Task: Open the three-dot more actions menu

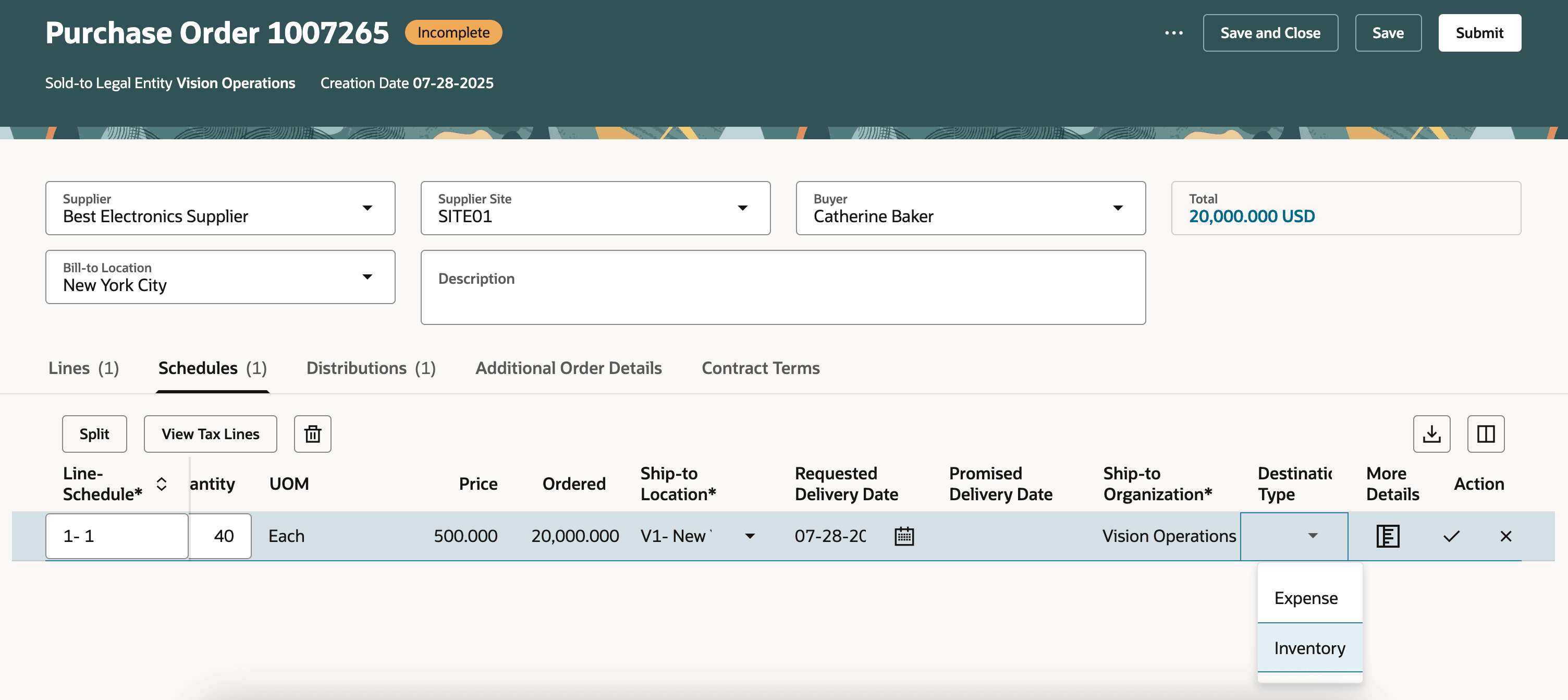Action: pos(1173,33)
